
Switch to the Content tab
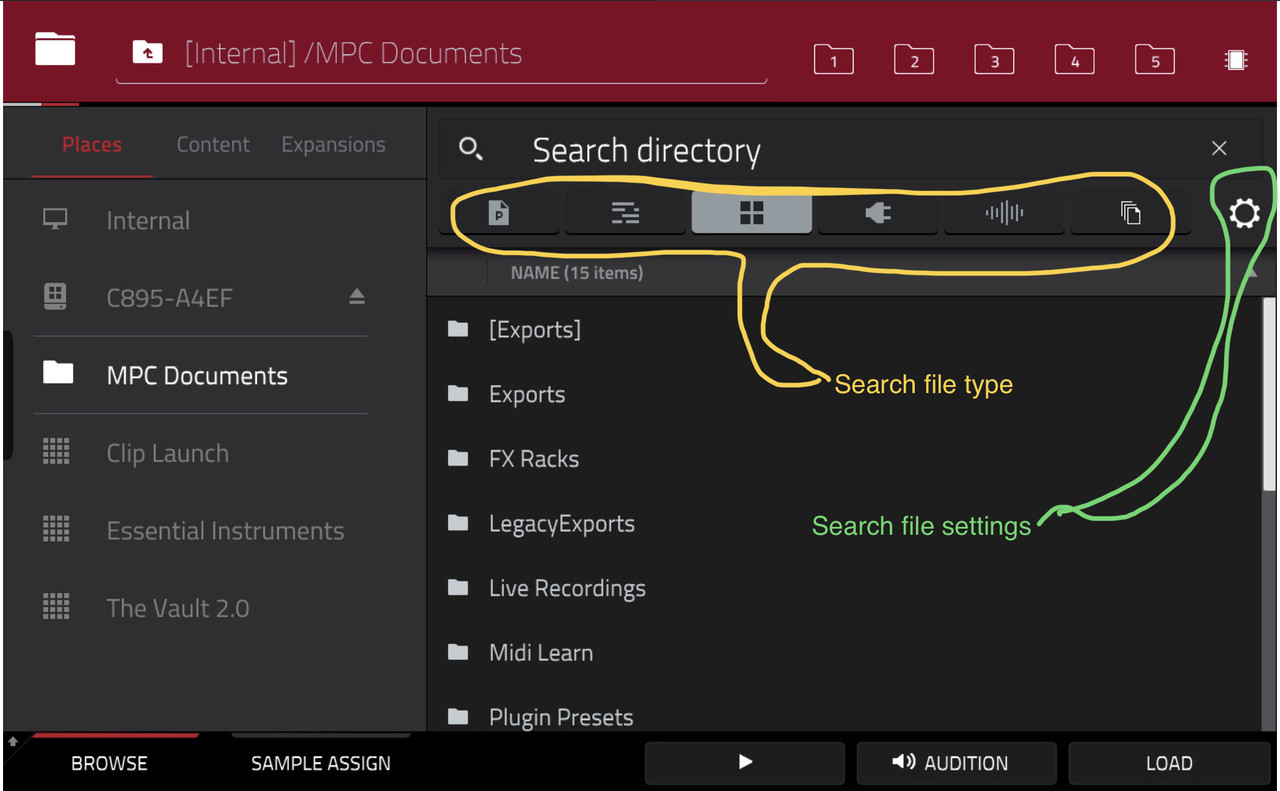coord(213,145)
